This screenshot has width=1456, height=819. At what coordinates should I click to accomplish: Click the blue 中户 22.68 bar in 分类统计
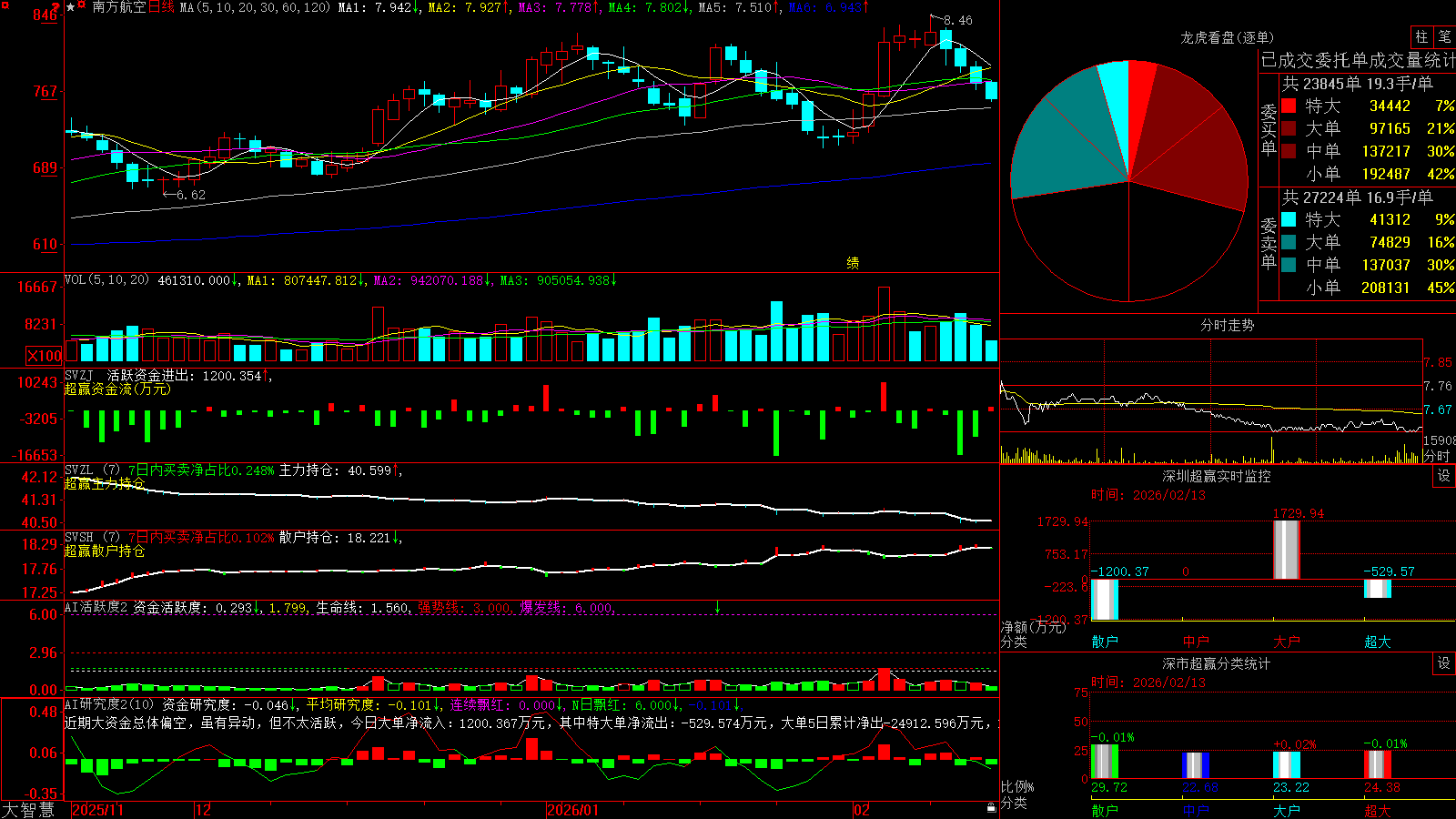[x=1195, y=765]
